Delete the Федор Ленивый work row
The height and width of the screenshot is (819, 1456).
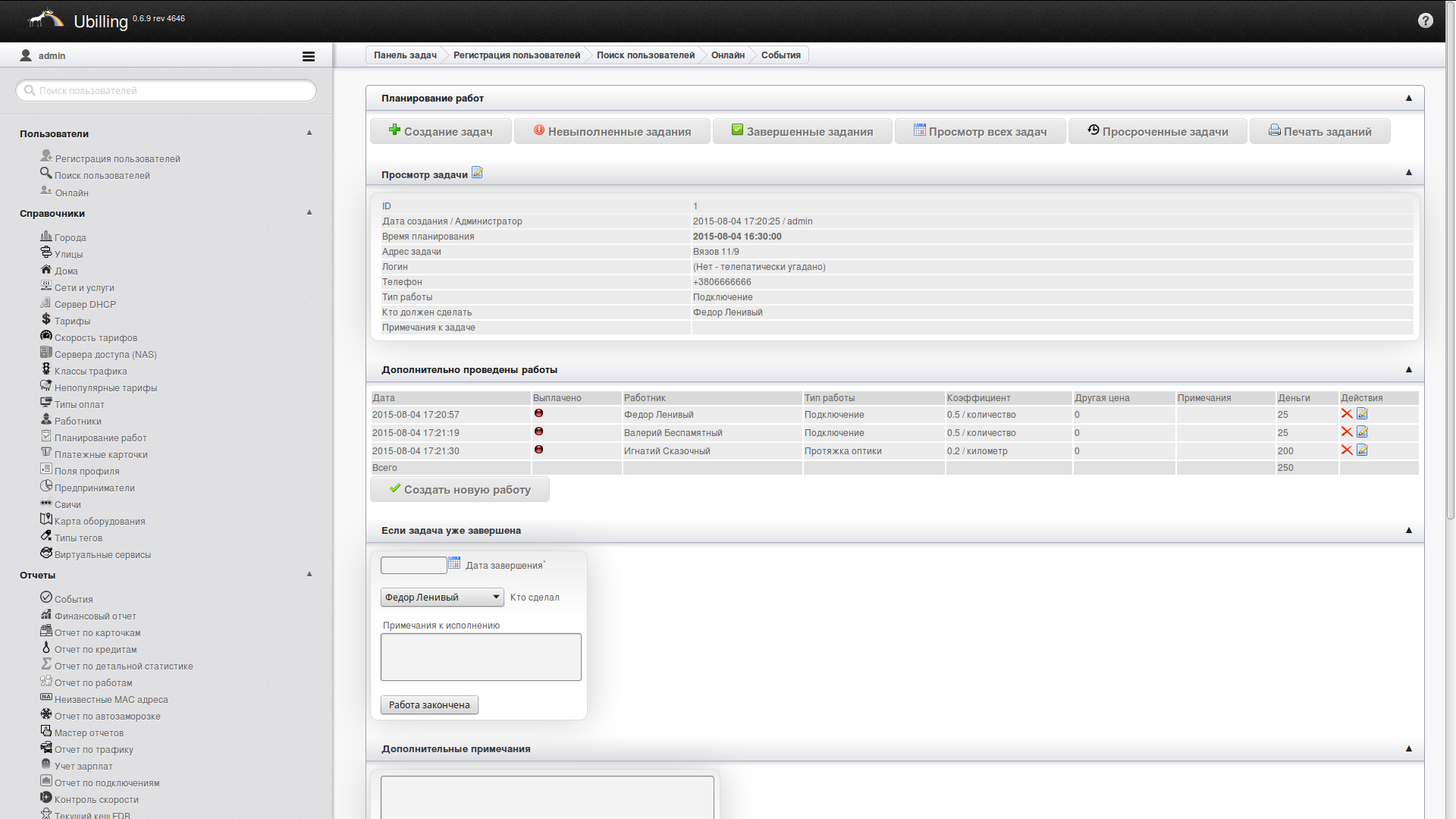pos(1346,414)
